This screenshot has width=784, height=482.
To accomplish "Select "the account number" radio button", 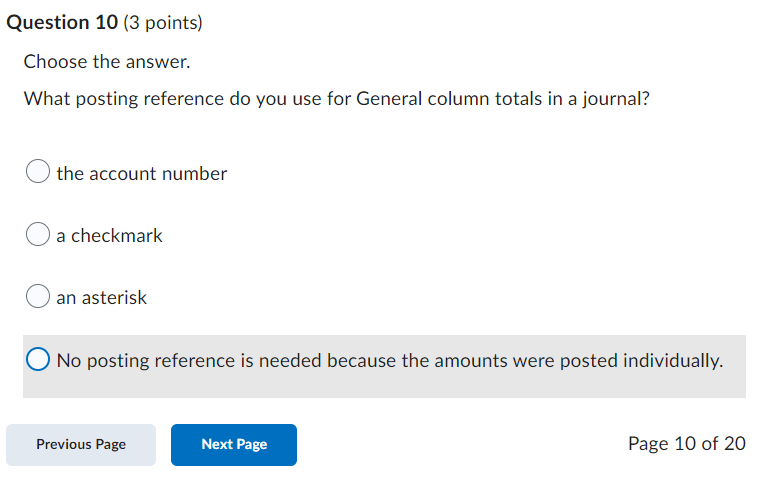I will [37, 173].
